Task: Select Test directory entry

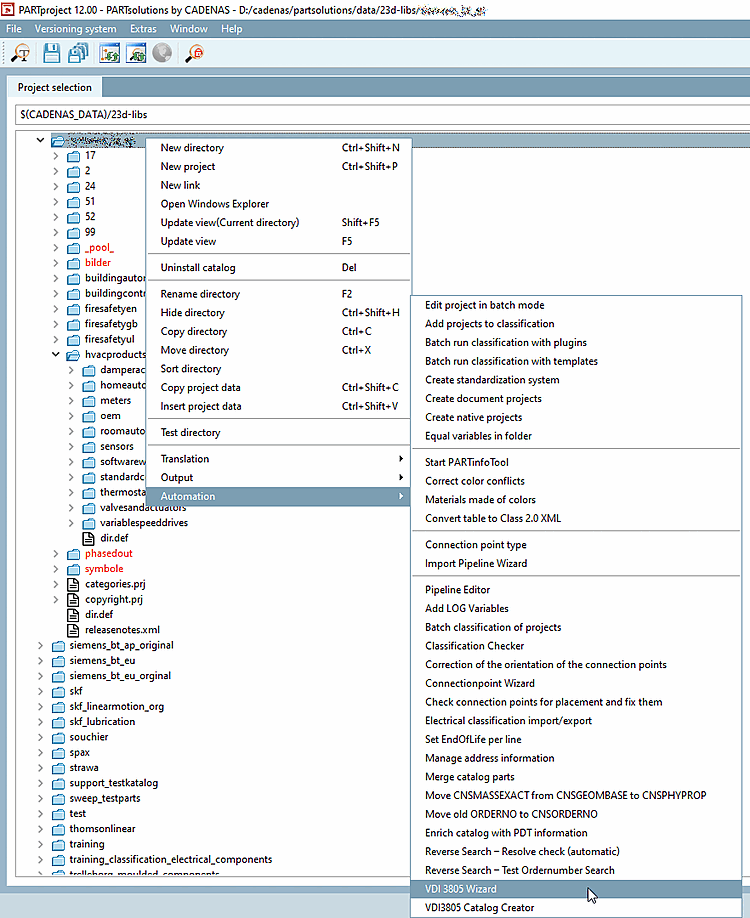Action: pos(279,433)
